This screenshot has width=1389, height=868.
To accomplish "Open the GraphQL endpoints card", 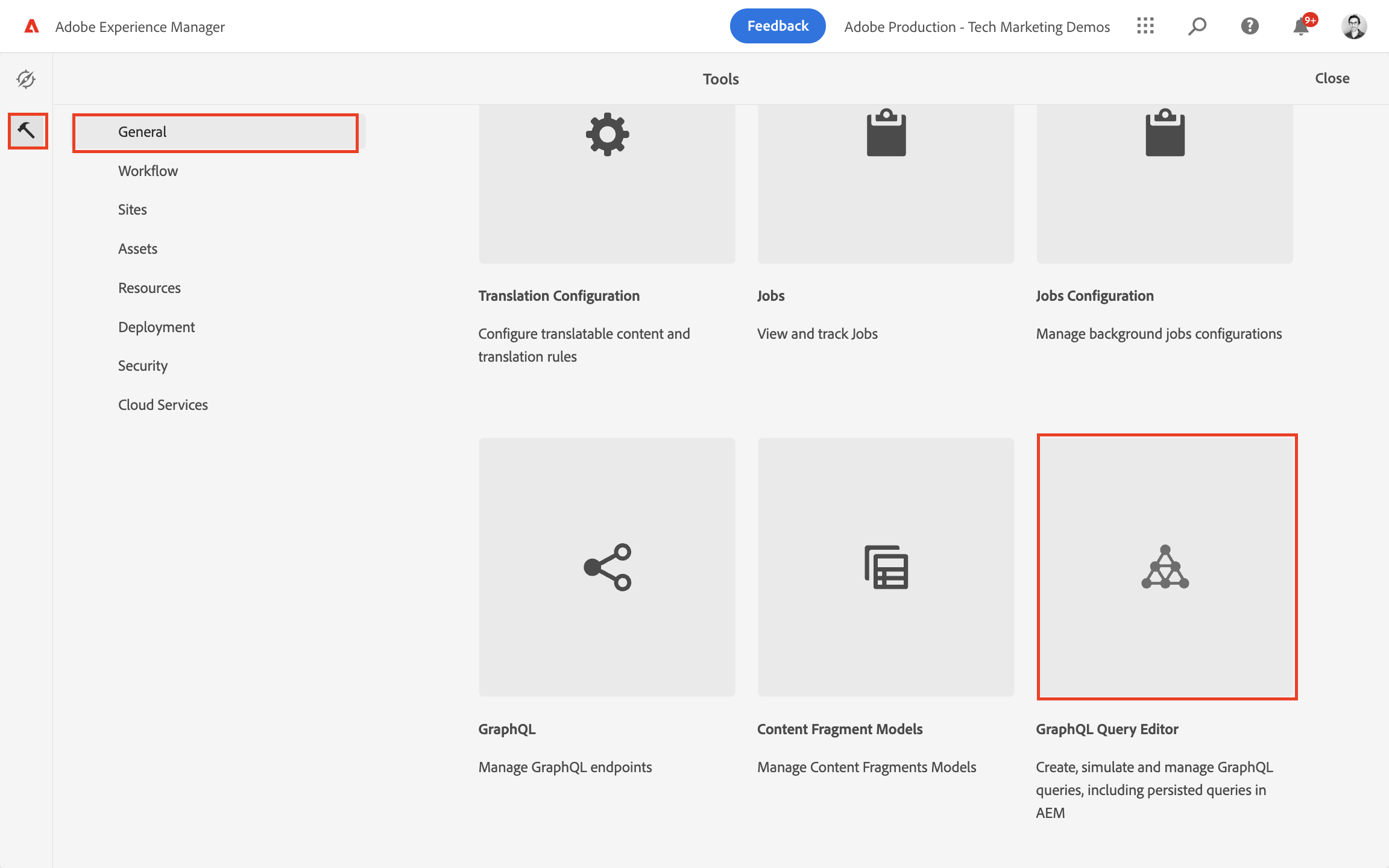I will click(607, 567).
